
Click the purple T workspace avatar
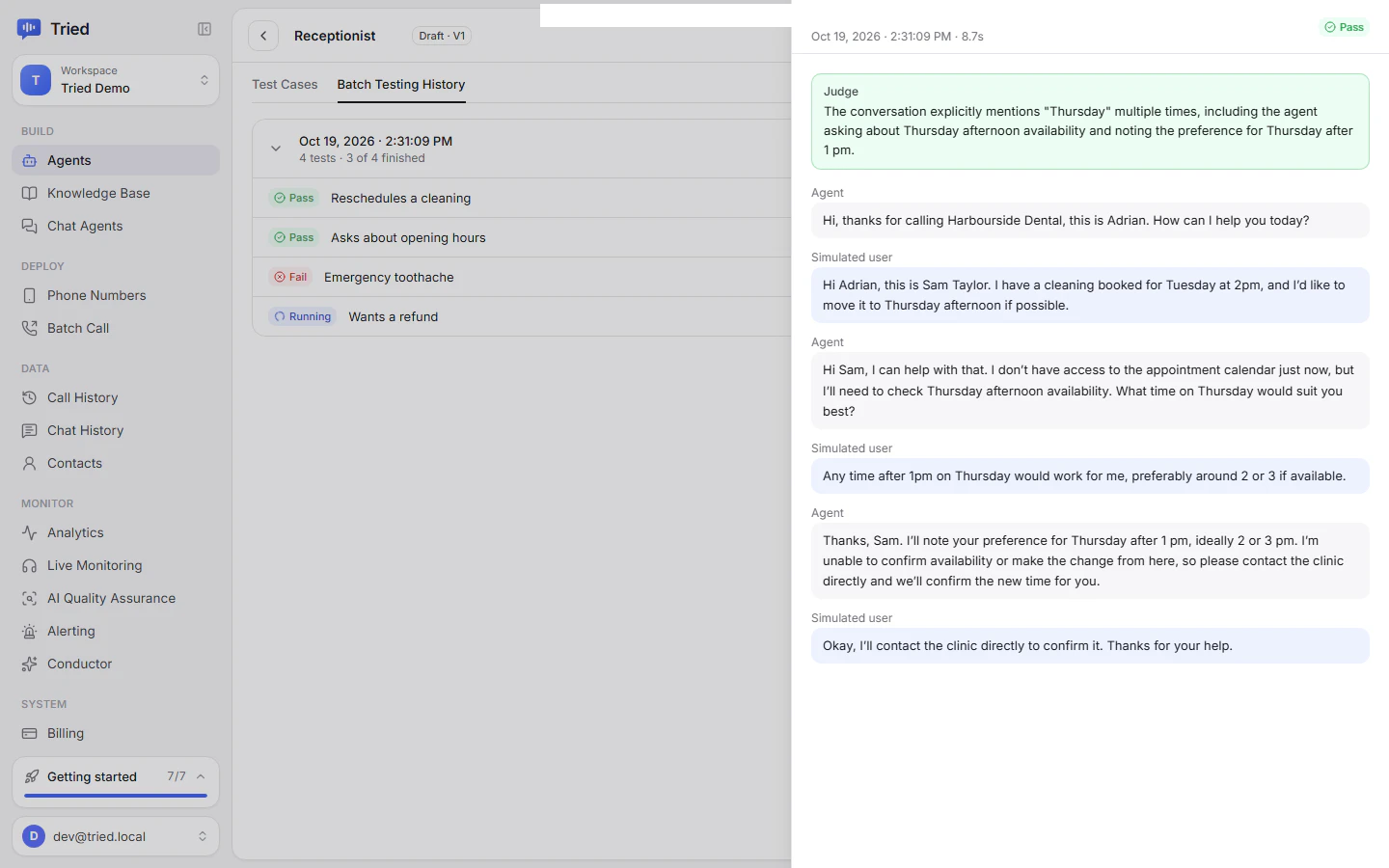[x=36, y=80]
